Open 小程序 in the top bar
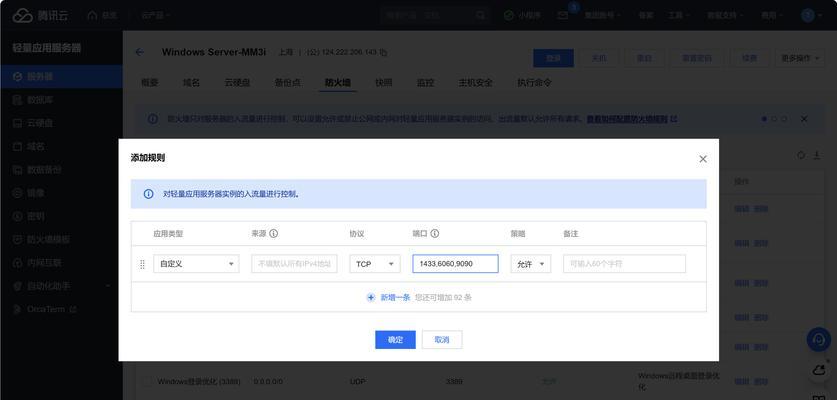 coord(523,15)
